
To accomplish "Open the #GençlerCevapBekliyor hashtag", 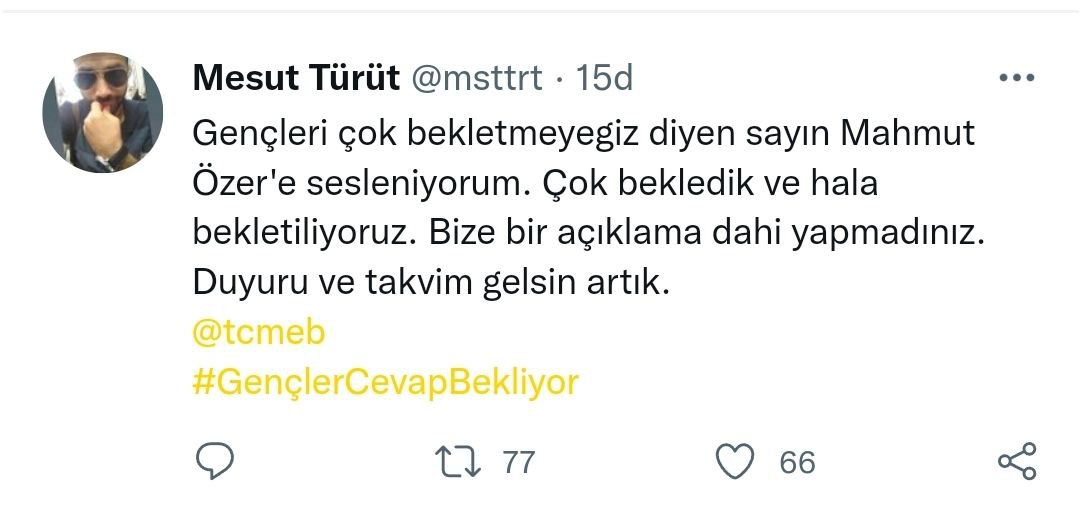I will tap(385, 381).
